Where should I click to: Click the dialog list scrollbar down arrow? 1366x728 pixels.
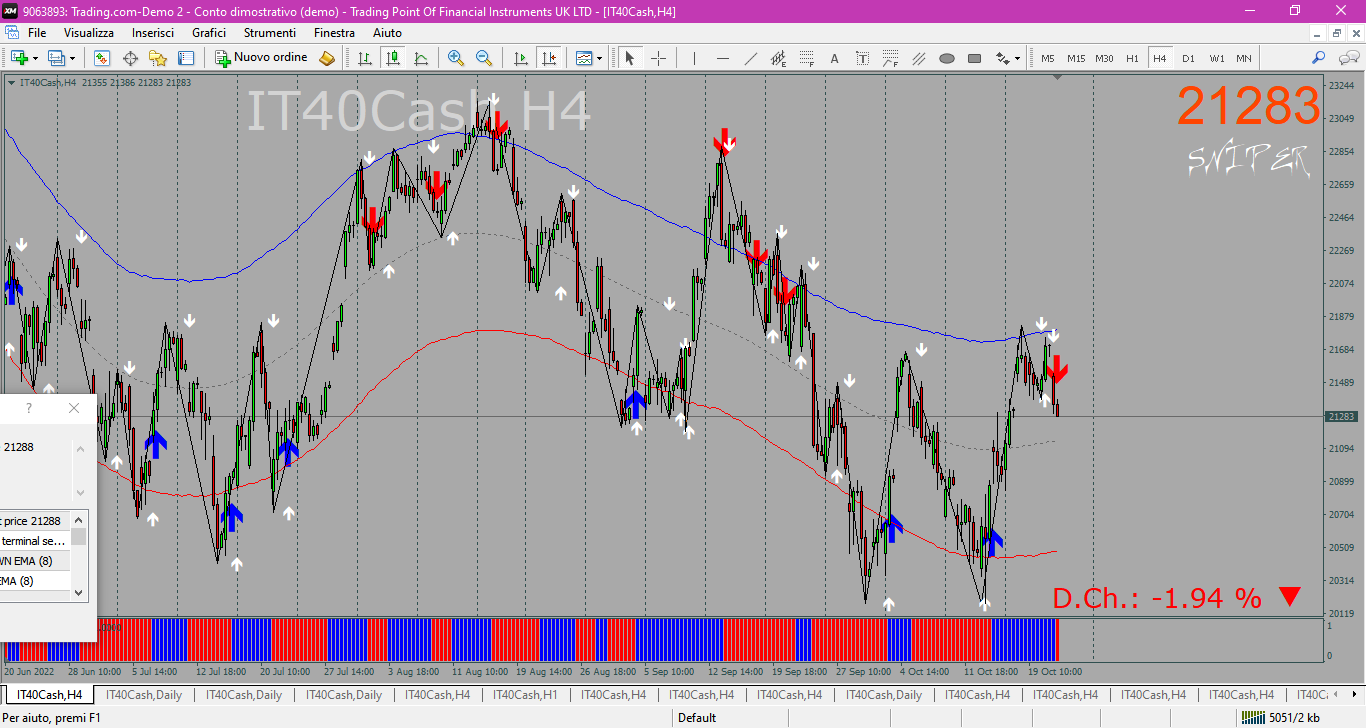coord(79,592)
